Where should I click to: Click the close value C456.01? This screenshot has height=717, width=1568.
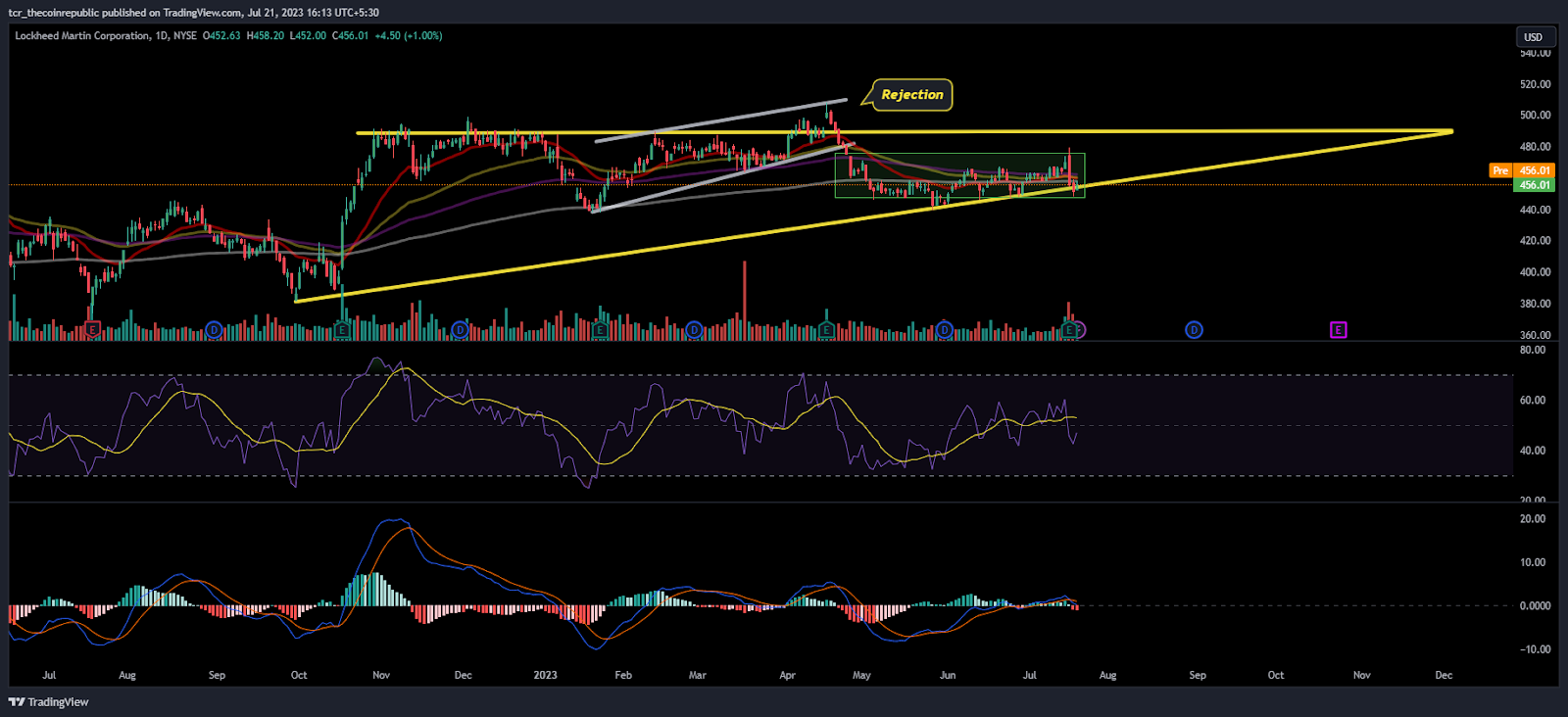tap(351, 36)
